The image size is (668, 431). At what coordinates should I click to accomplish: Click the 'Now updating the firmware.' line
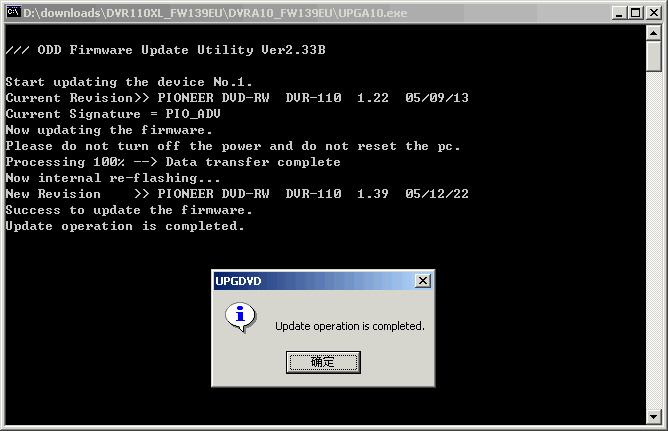coord(109,130)
